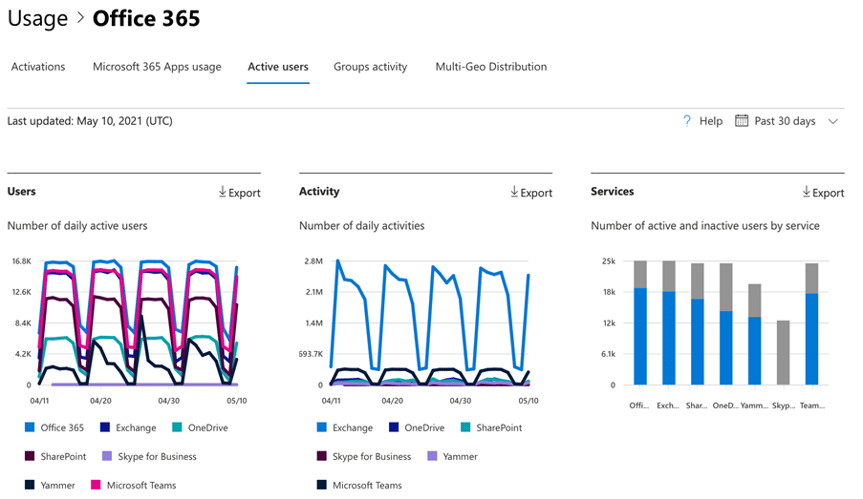Toggle Skype for Business swatch in Activity chart
Screen dimensions: 863x499
322,456
